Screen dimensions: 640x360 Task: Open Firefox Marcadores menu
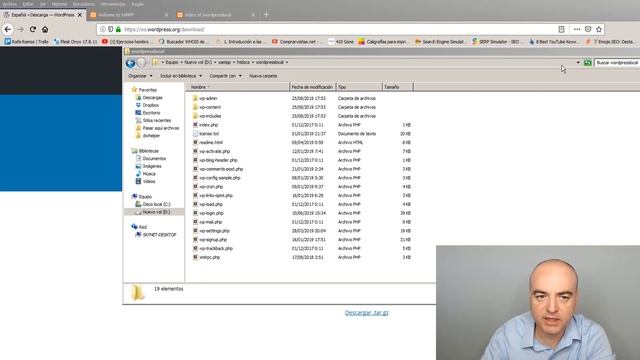84,4
